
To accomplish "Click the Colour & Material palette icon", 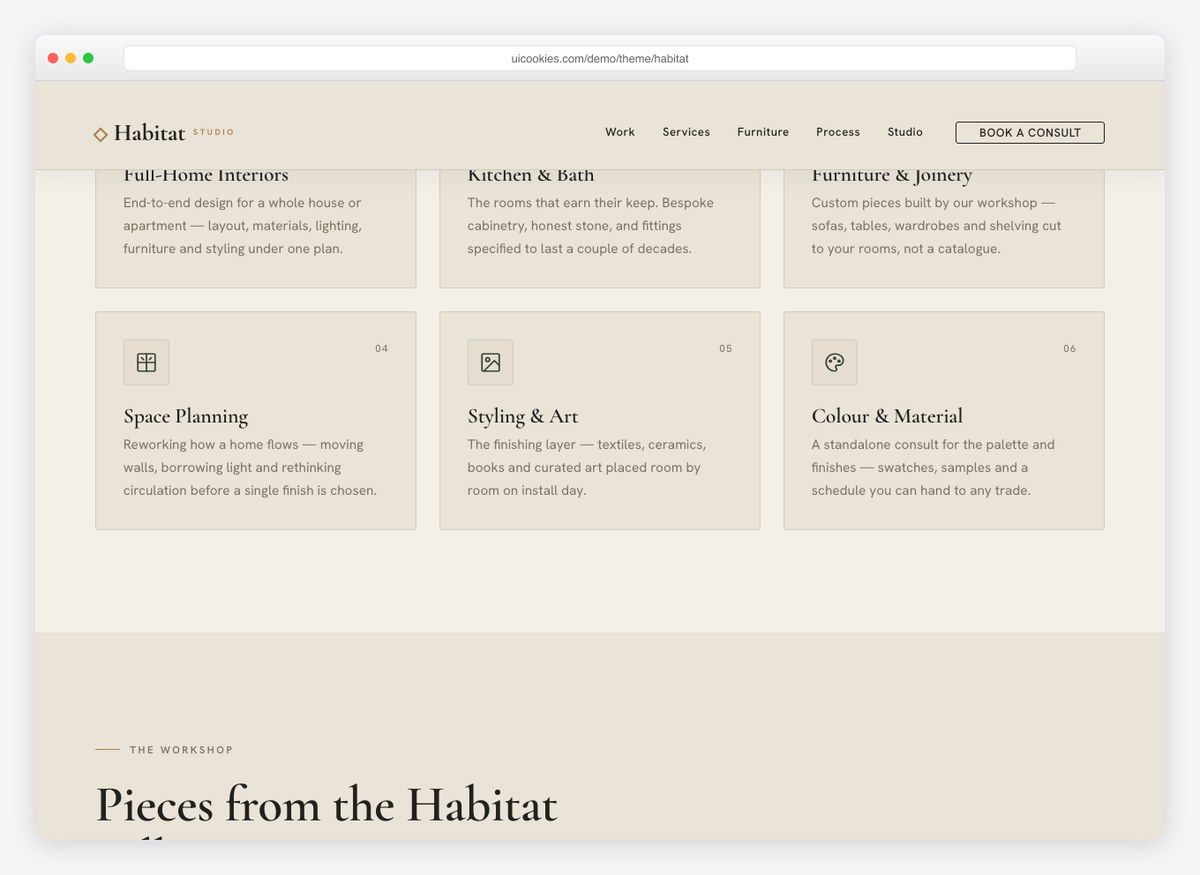I will tap(834, 362).
